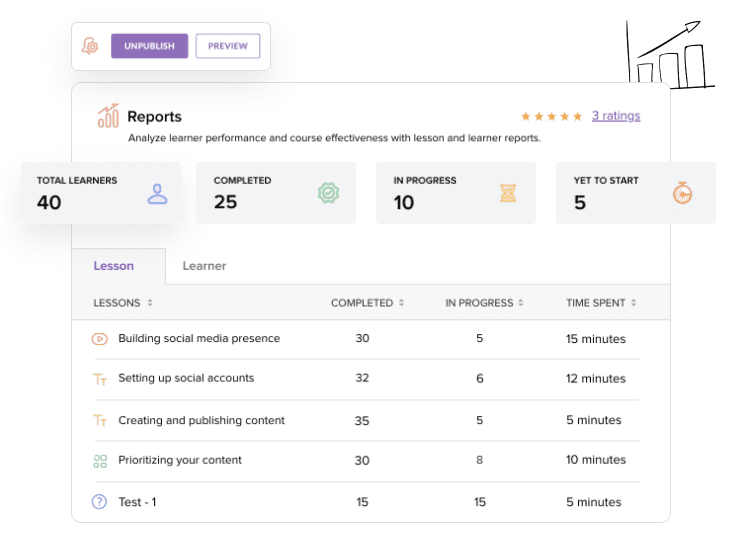Click the notification bell settings icon
This screenshot has width=731, height=545.
pyautogui.click(x=90, y=46)
